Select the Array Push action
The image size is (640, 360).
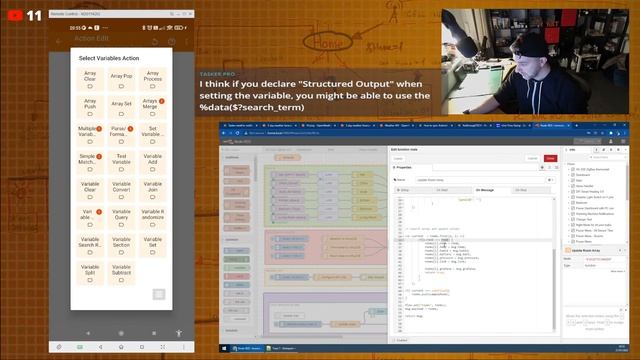point(90,107)
